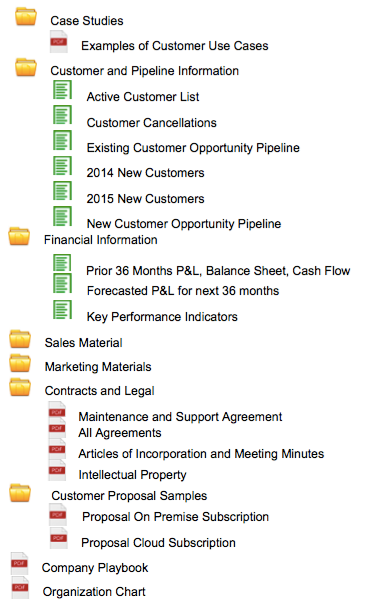Click the PDF icon next to Company Playbook
Screen dimensions: 387x612
20,564
